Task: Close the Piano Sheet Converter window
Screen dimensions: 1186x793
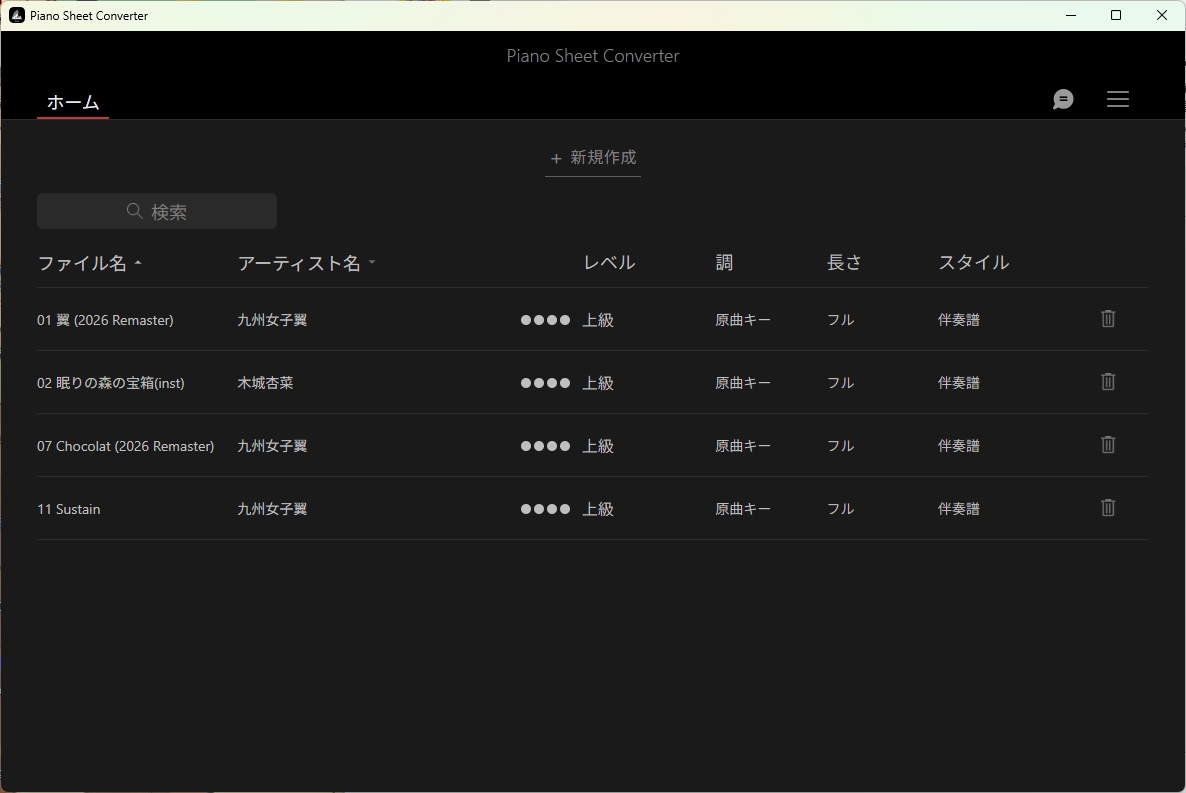Action: click(1162, 15)
